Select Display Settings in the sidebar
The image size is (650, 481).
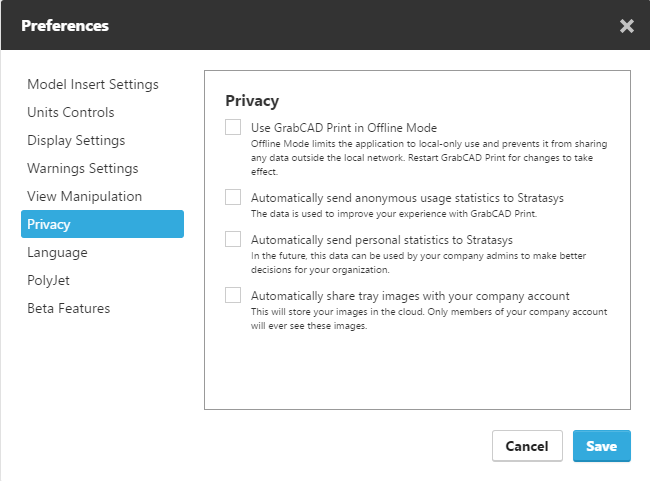point(76,141)
